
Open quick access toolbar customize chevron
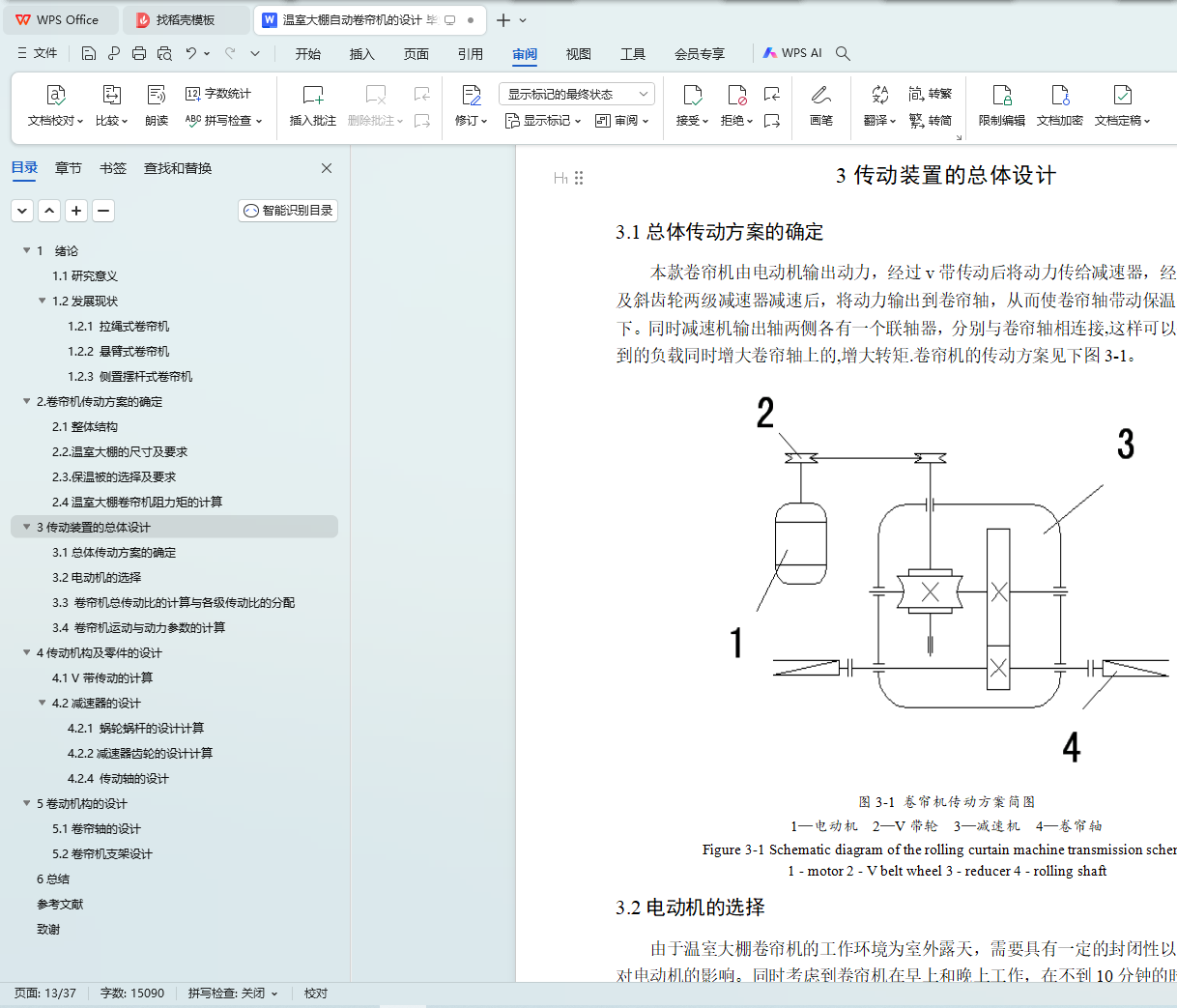click(255, 54)
